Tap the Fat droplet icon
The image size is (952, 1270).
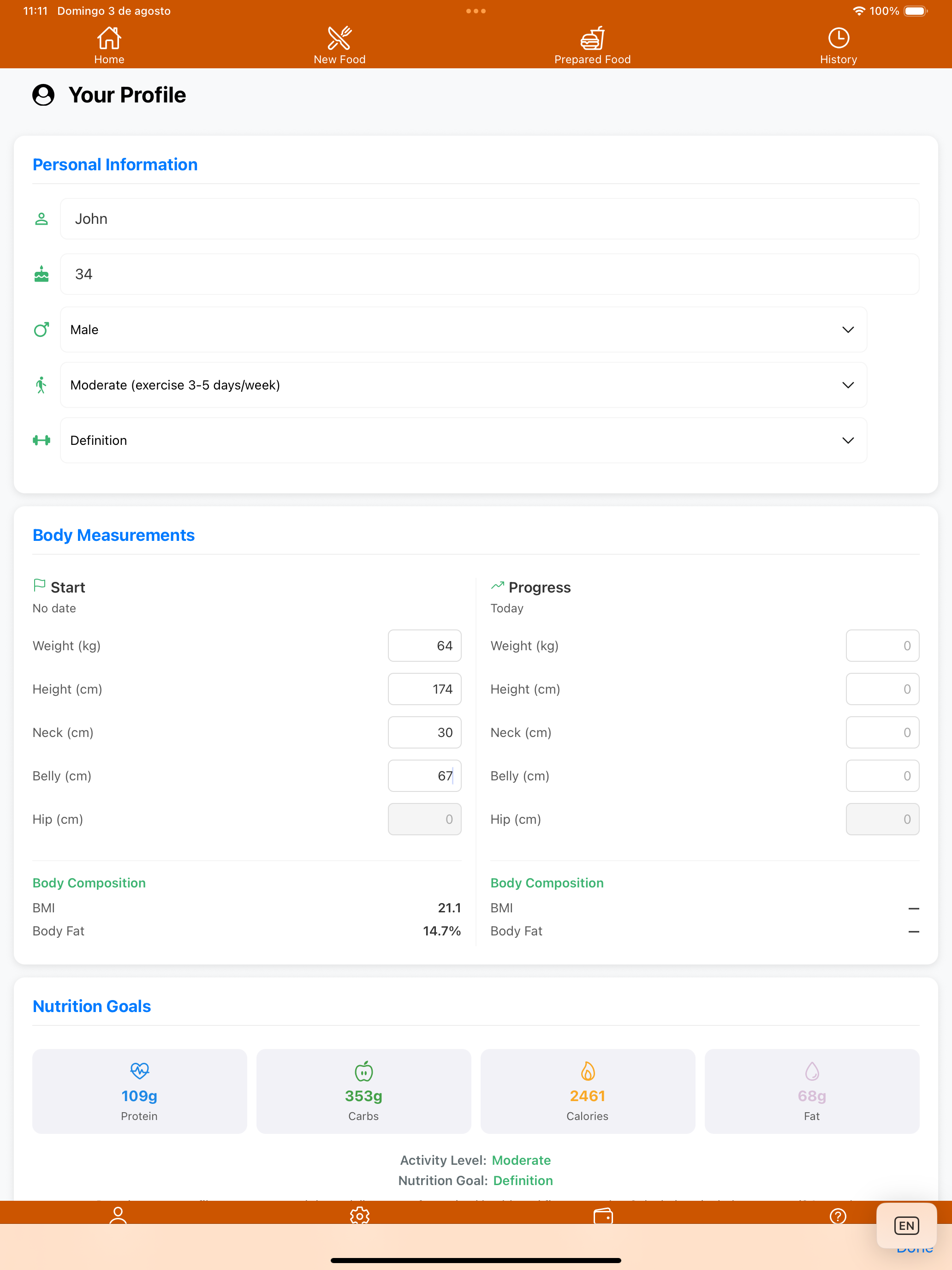coord(812,1071)
